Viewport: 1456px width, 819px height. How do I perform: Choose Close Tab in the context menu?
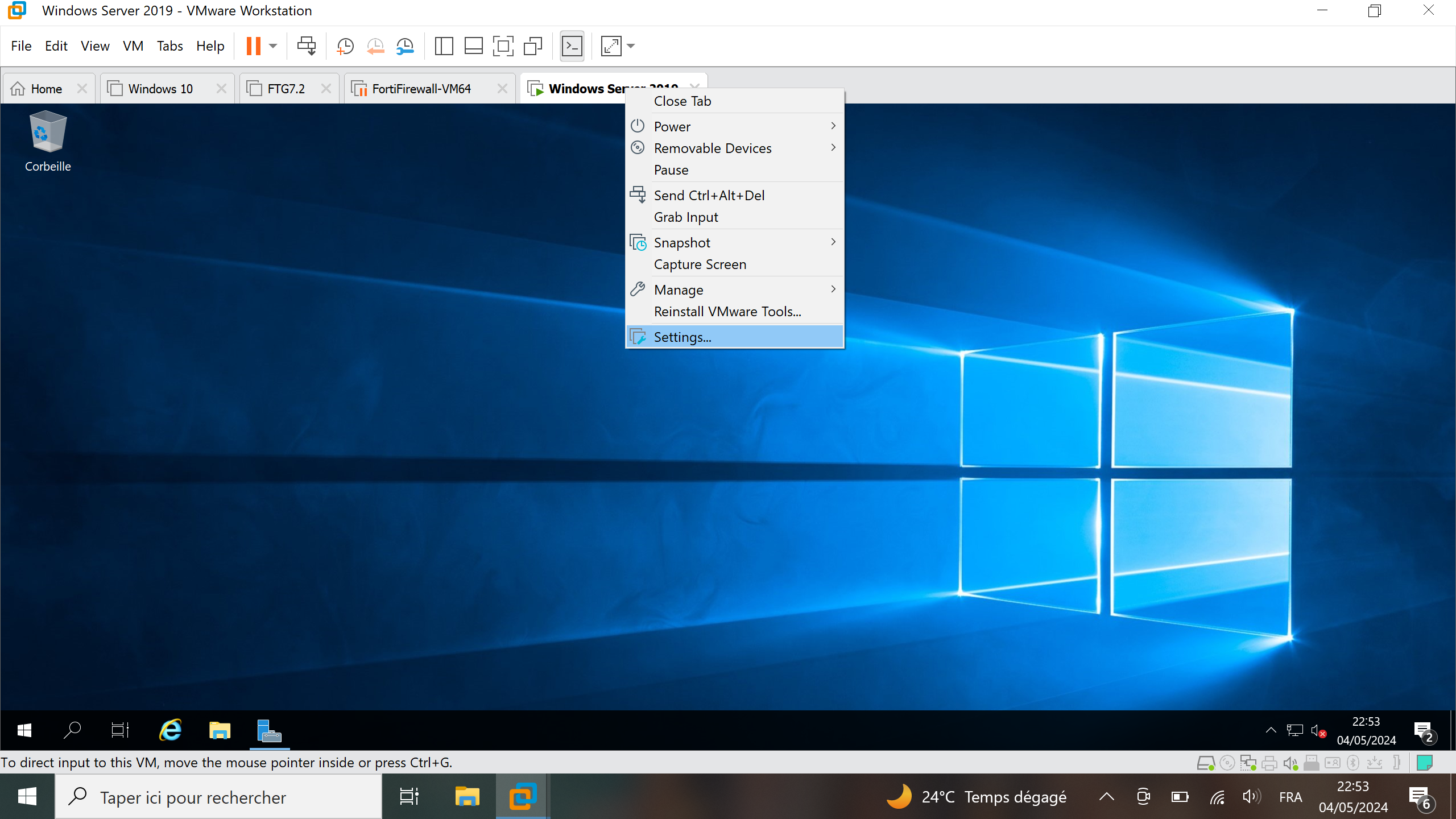[734, 101]
